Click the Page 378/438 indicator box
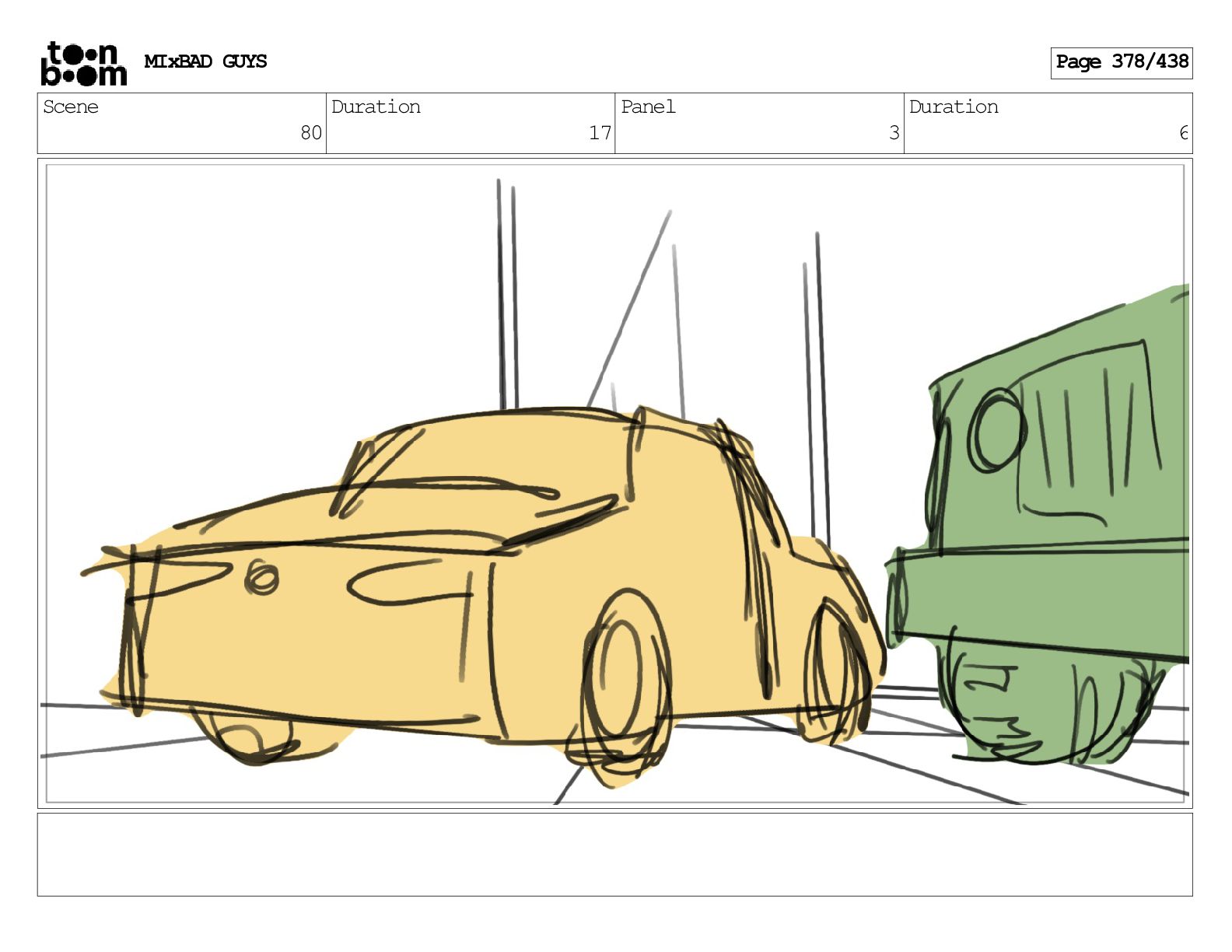Image resolution: width=1232 pixels, height=952 pixels. click(1121, 62)
